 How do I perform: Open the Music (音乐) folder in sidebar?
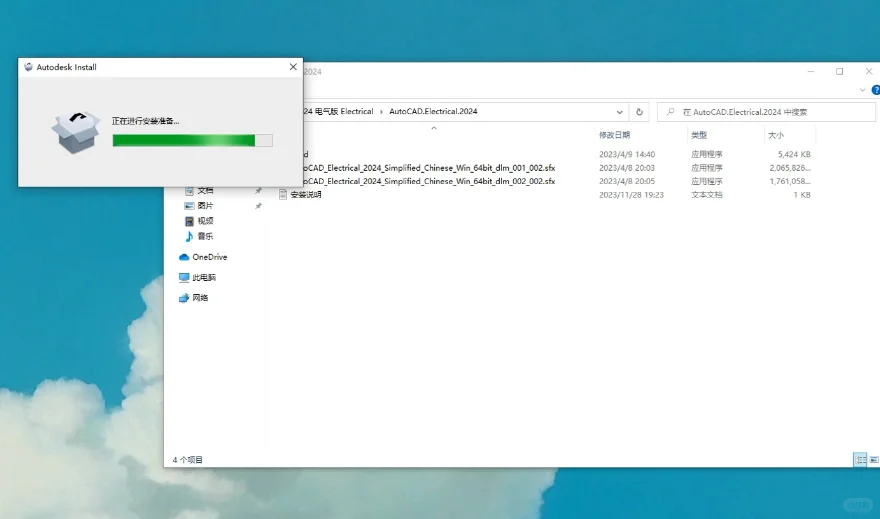click(205, 236)
